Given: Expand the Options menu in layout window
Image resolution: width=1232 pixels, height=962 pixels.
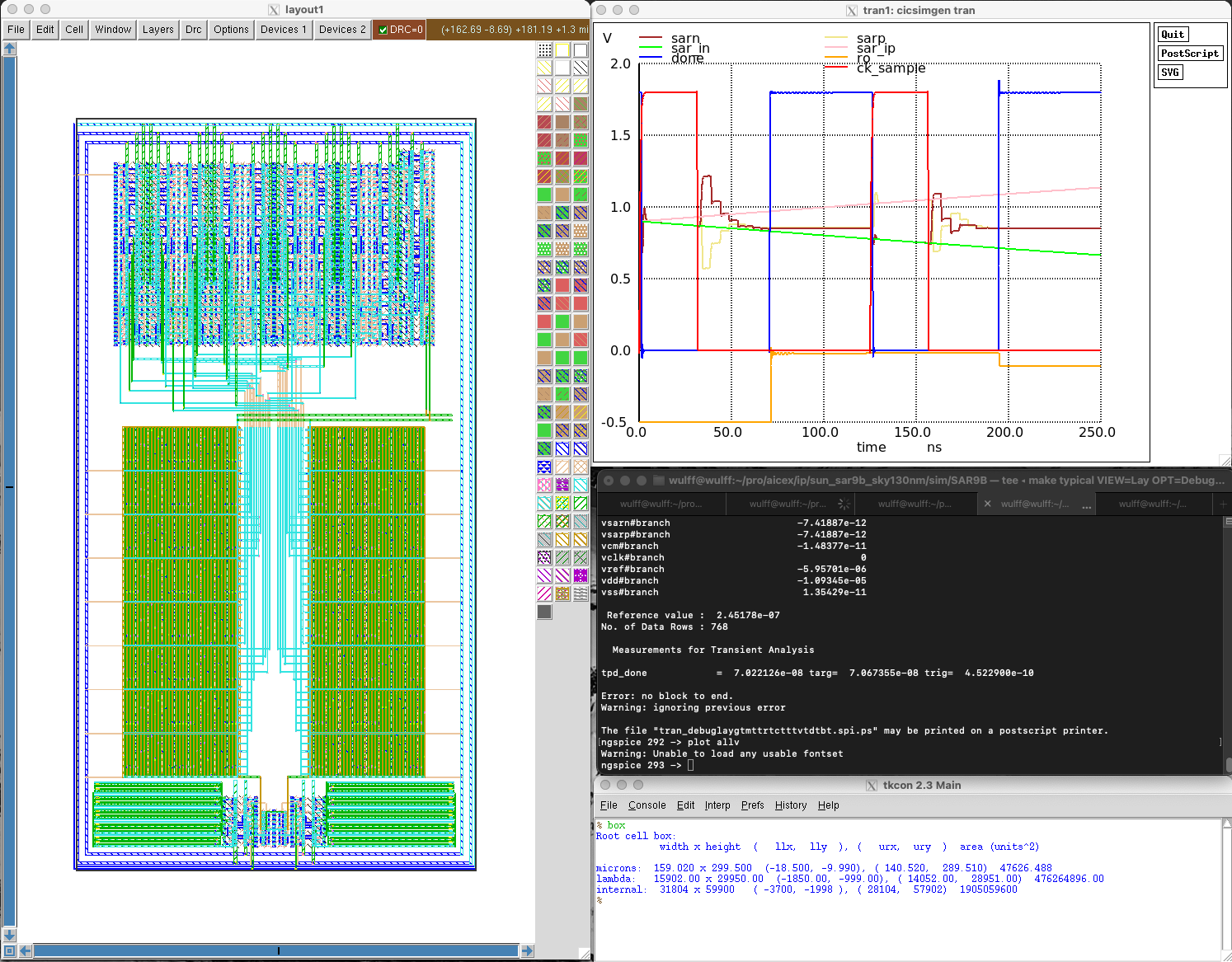Looking at the screenshot, I should 231,30.
